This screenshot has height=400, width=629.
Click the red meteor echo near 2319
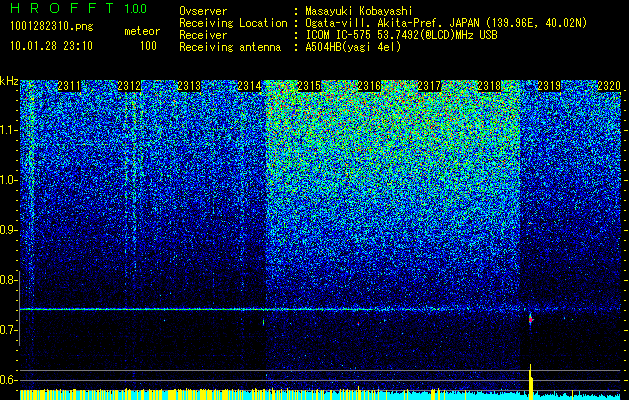coord(530,320)
